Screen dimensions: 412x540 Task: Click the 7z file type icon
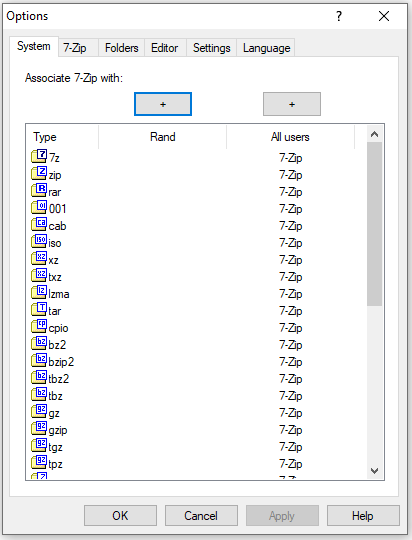click(39, 156)
